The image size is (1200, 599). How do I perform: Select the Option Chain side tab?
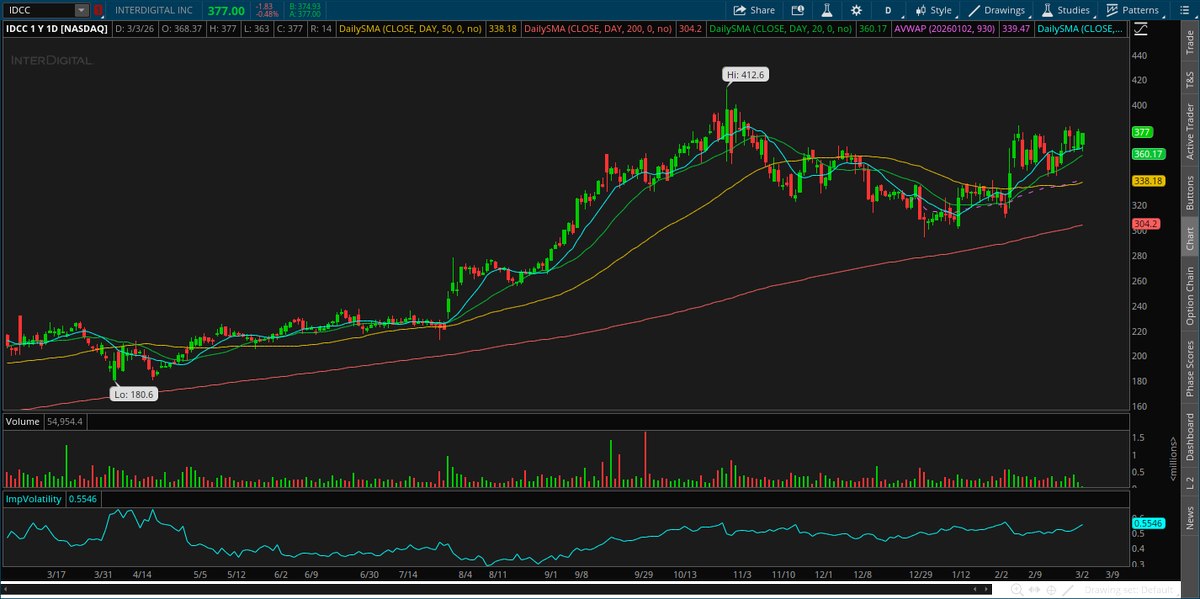pos(1190,295)
